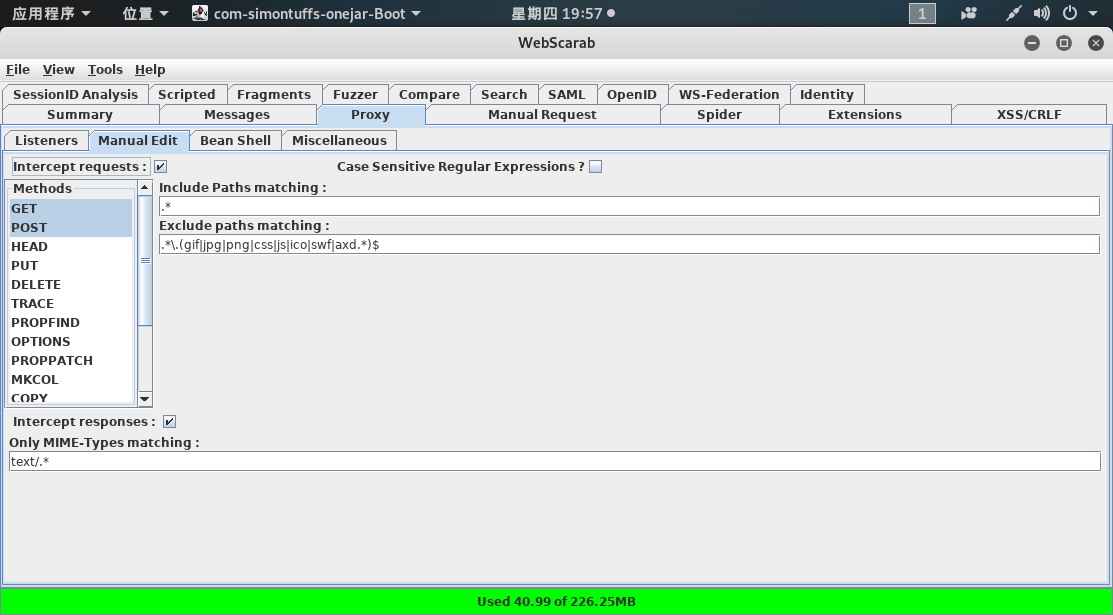This screenshot has width=1113, height=615.
Task: Show the Listeners sub-tab
Action: [x=47, y=141]
